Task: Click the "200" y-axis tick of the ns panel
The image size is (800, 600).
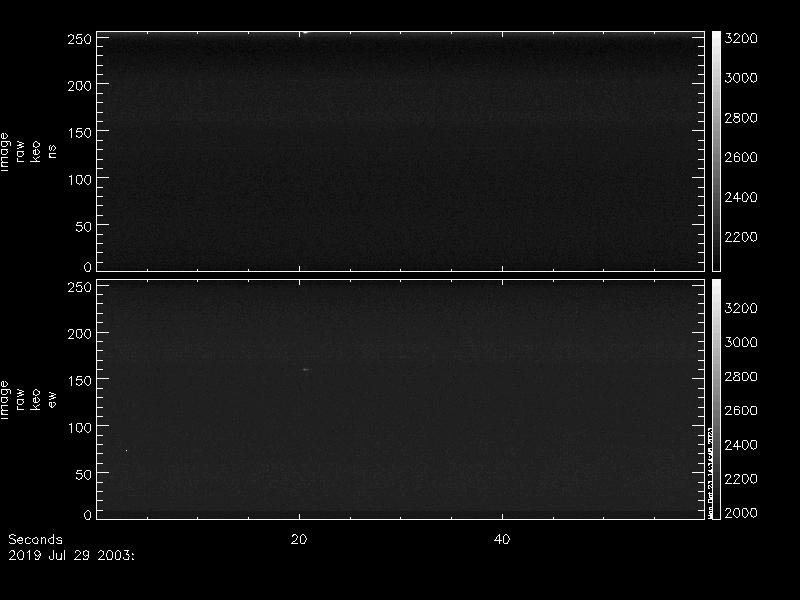Action: click(80, 86)
